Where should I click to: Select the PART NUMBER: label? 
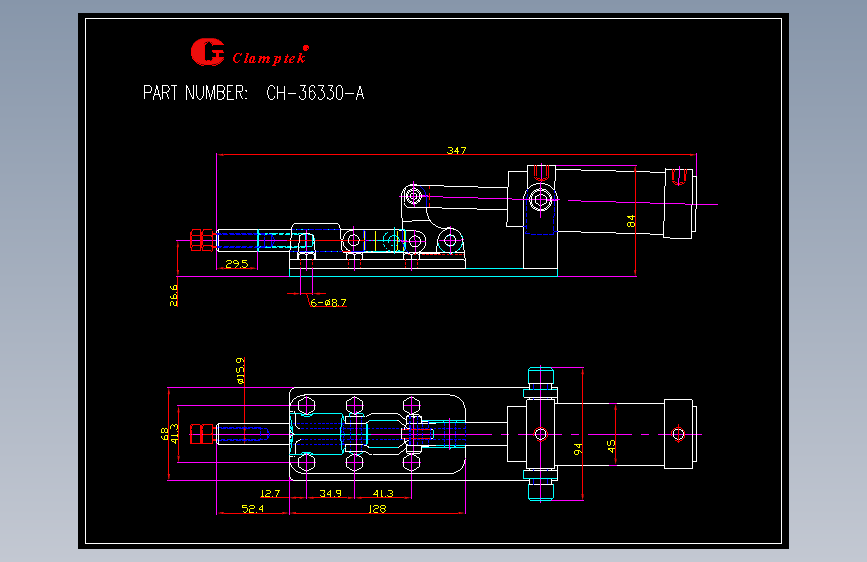(x=195, y=93)
